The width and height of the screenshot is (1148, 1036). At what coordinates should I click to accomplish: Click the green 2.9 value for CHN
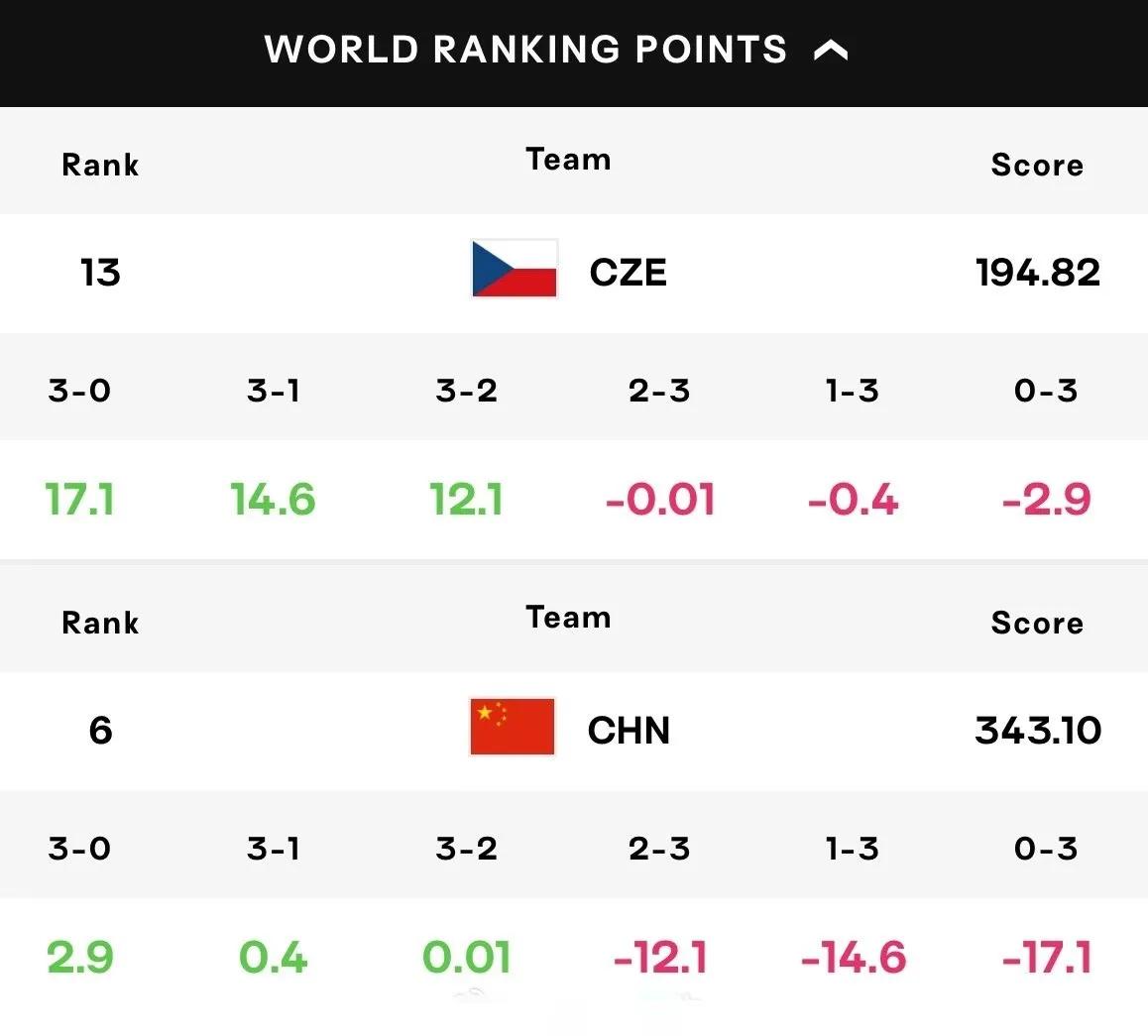79,957
